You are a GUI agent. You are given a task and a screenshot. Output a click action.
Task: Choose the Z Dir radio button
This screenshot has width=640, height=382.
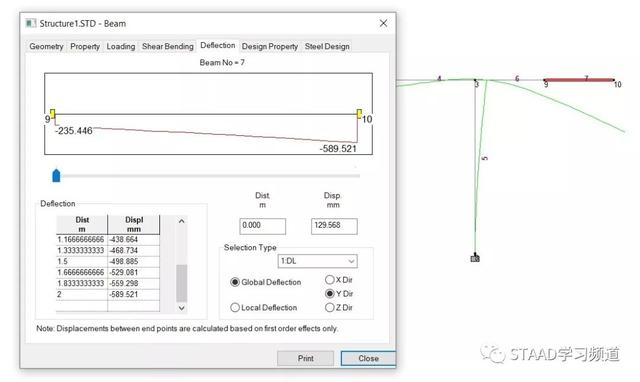[339, 307]
